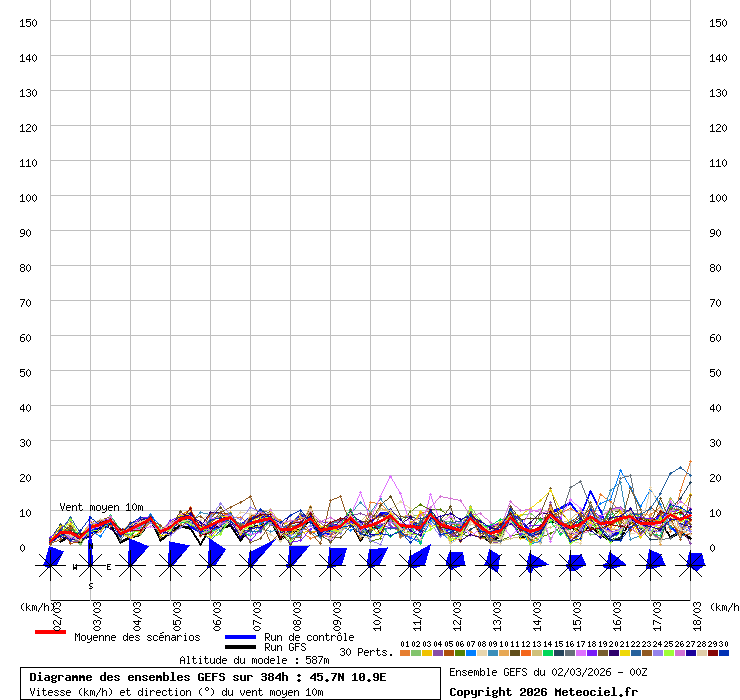
Task: Click the wind direction rose for 18/03
Action: 691,565
